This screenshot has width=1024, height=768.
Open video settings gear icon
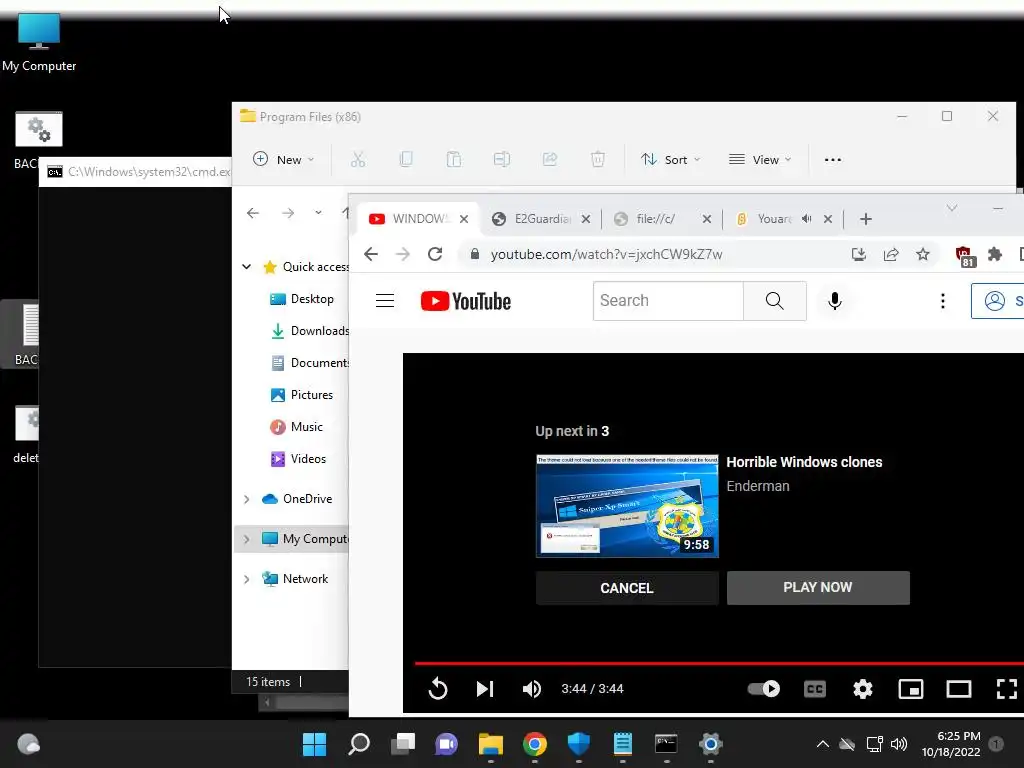point(863,688)
